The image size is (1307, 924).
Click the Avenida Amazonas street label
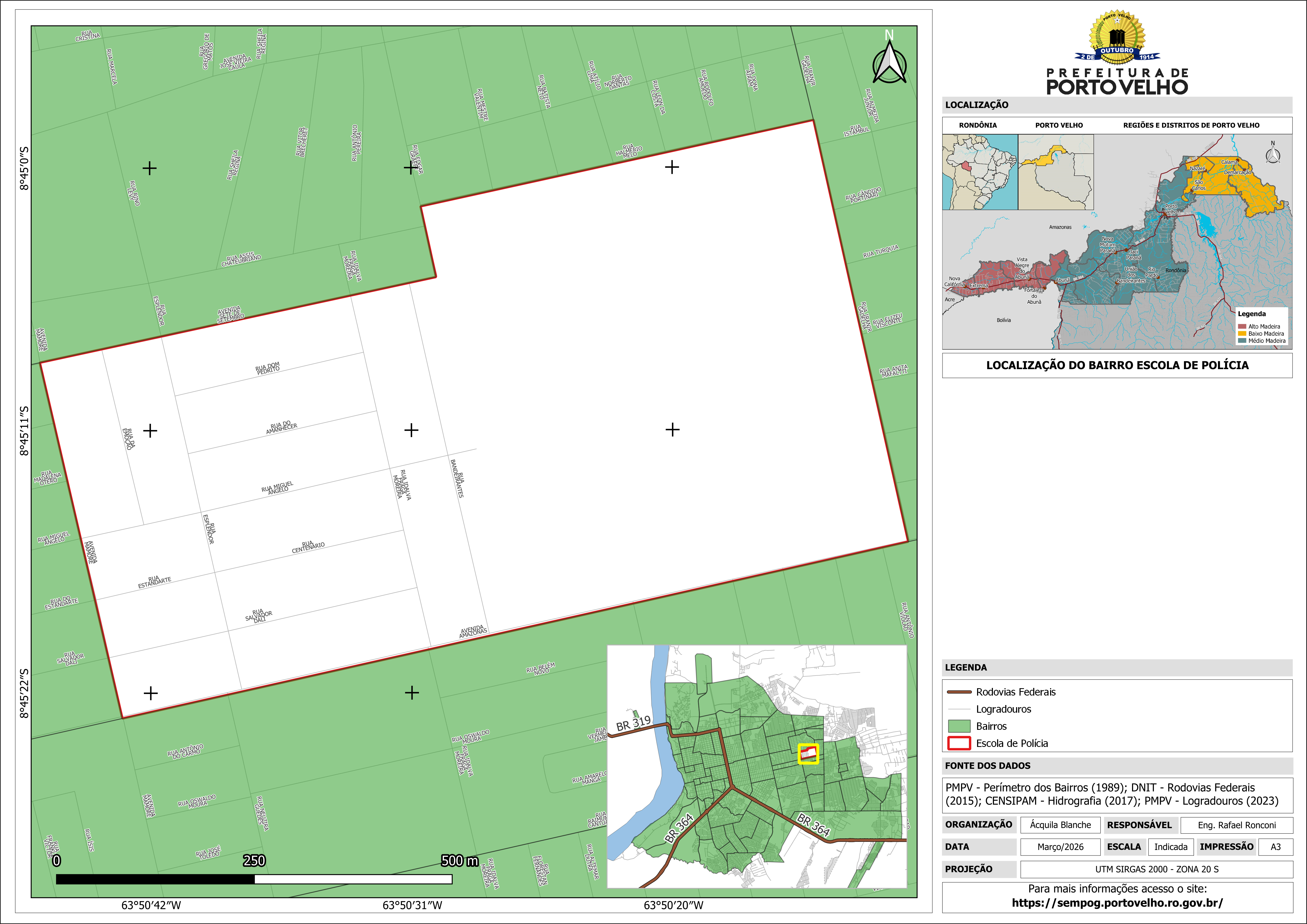tap(473, 631)
